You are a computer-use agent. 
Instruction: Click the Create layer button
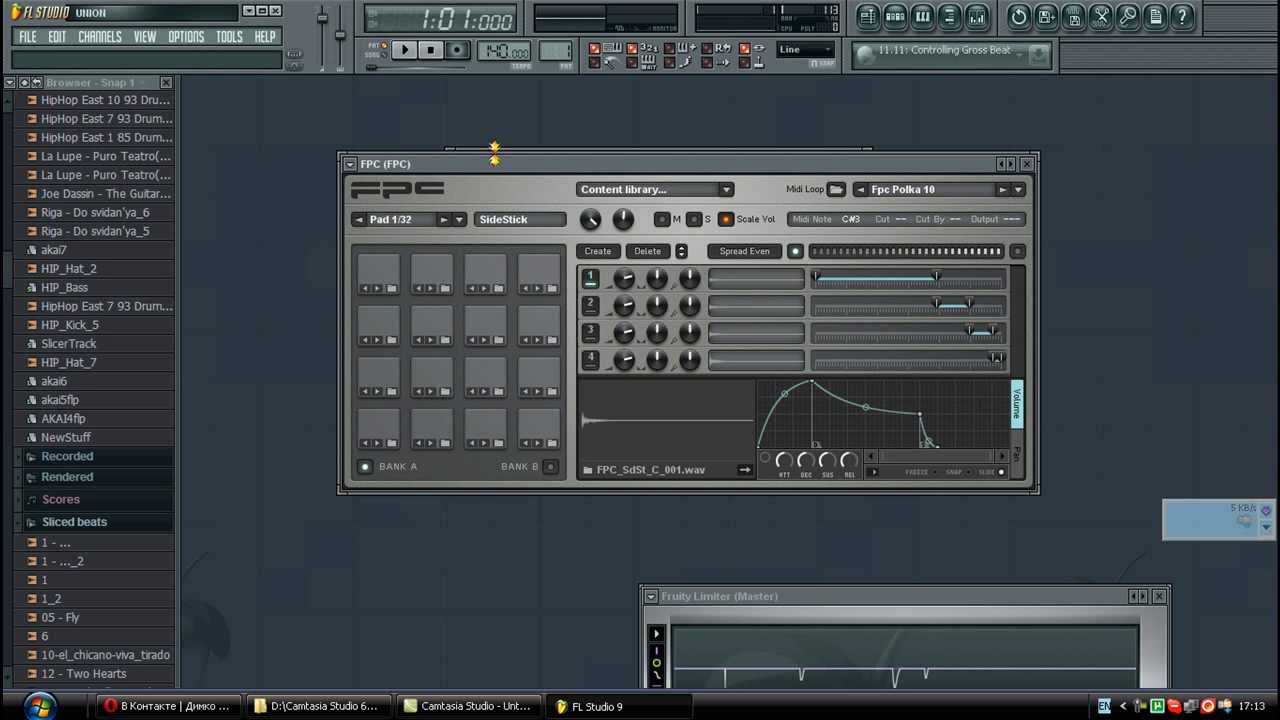pos(597,252)
